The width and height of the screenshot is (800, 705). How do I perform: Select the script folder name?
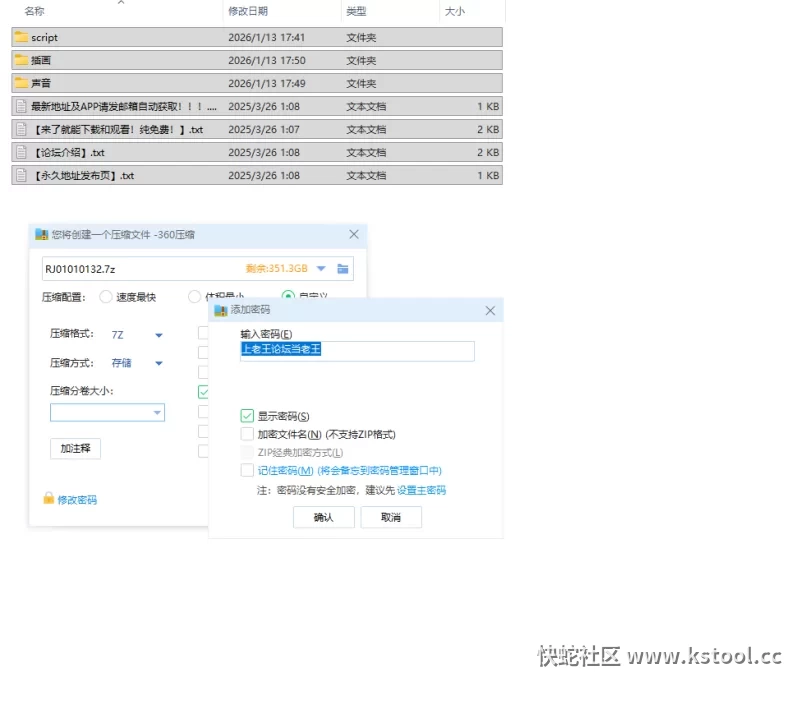(44, 37)
